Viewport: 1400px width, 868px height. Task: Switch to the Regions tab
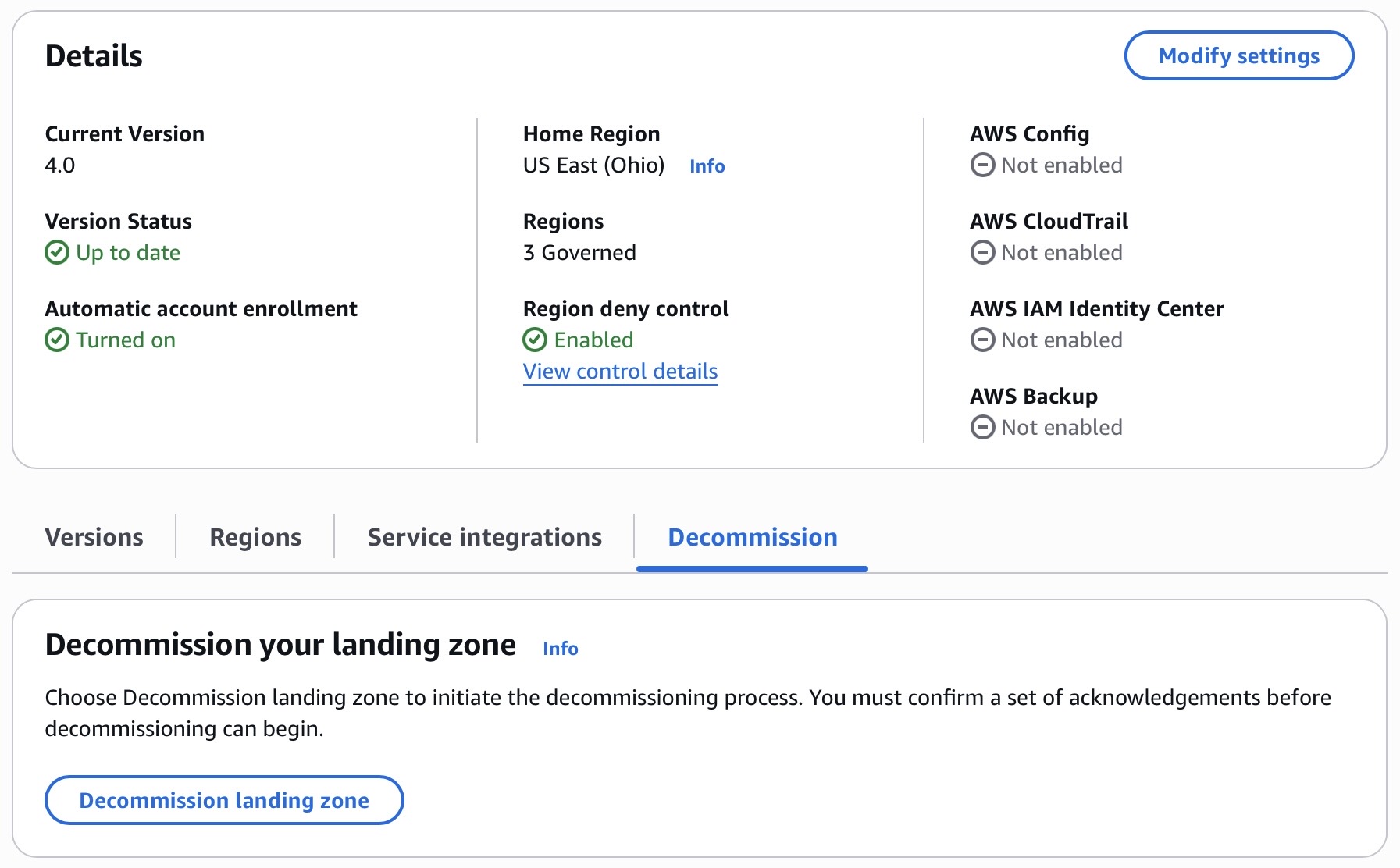point(255,537)
